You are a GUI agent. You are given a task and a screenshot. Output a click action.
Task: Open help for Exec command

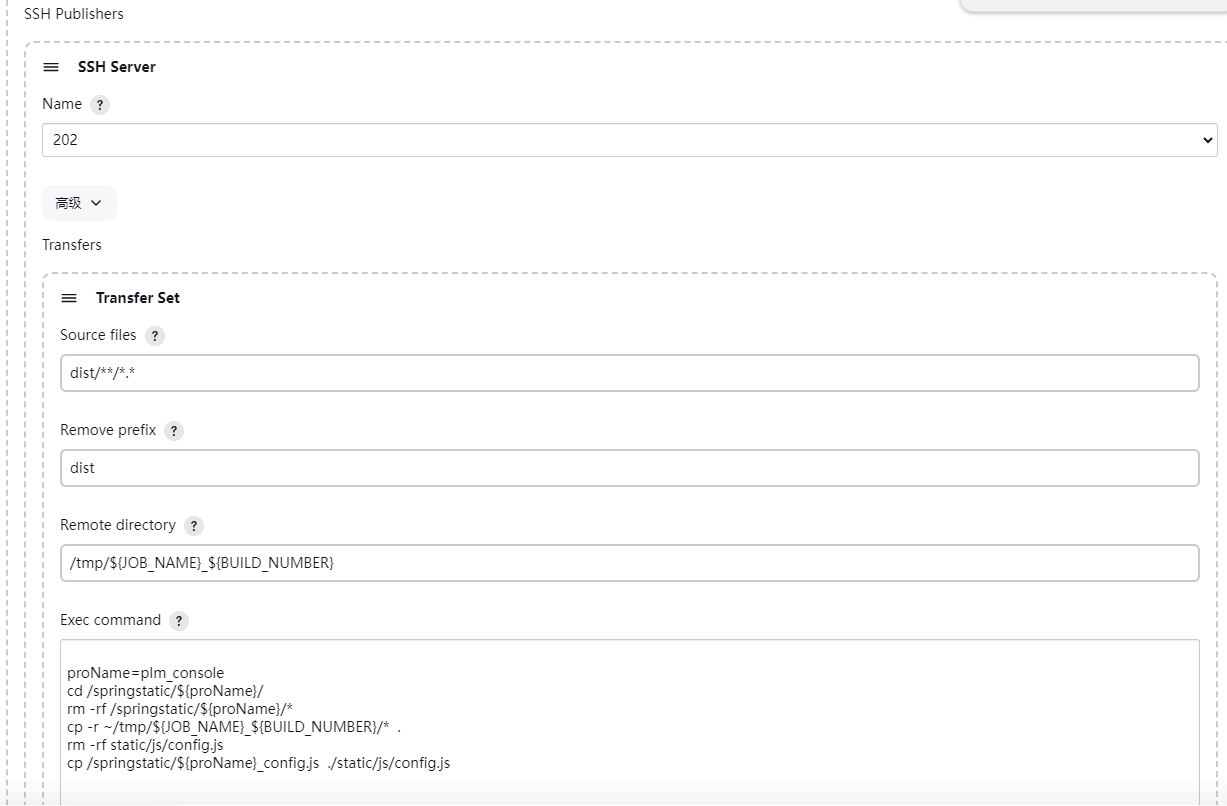(x=178, y=620)
